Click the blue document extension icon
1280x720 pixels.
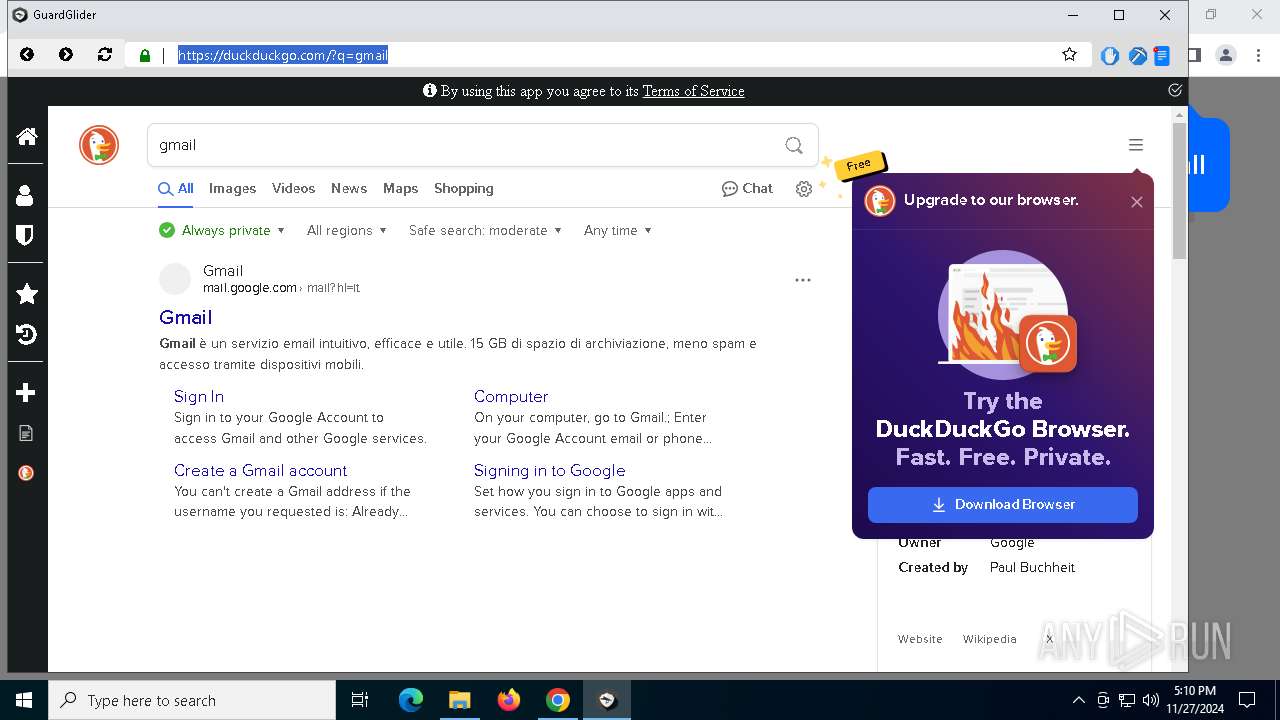pos(1161,56)
